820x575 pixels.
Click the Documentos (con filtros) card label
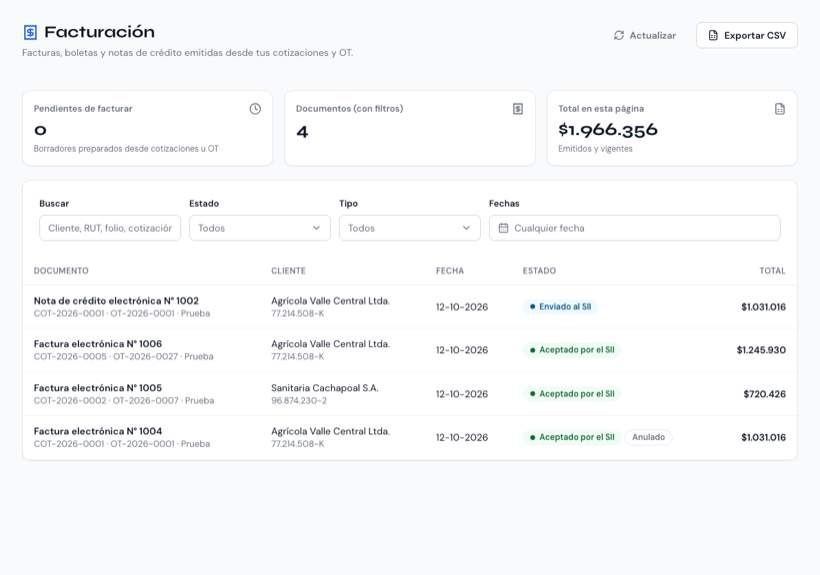click(x=349, y=109)
